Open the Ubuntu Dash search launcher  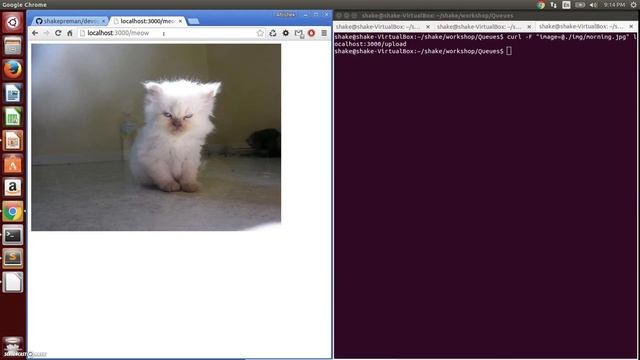pyautogui.click(x=13, y=22)
